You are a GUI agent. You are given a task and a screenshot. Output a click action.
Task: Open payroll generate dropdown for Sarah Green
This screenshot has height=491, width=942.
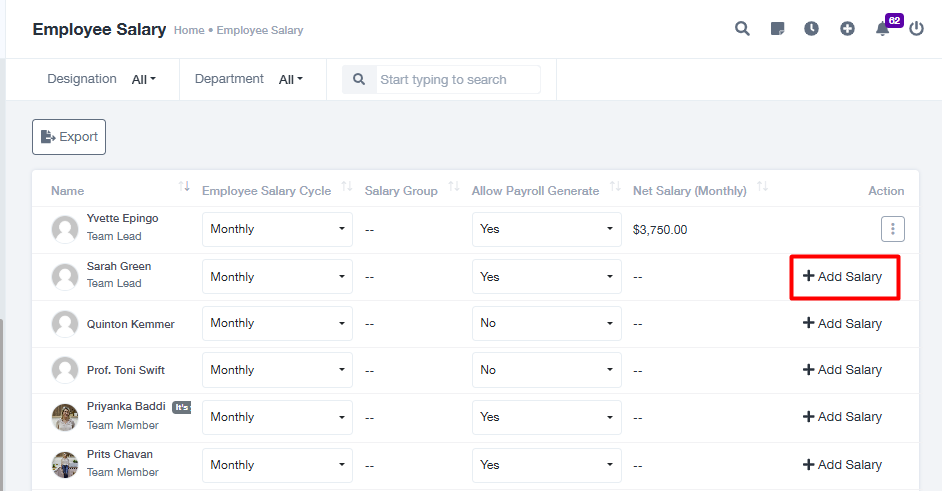(x=547, y=276)
